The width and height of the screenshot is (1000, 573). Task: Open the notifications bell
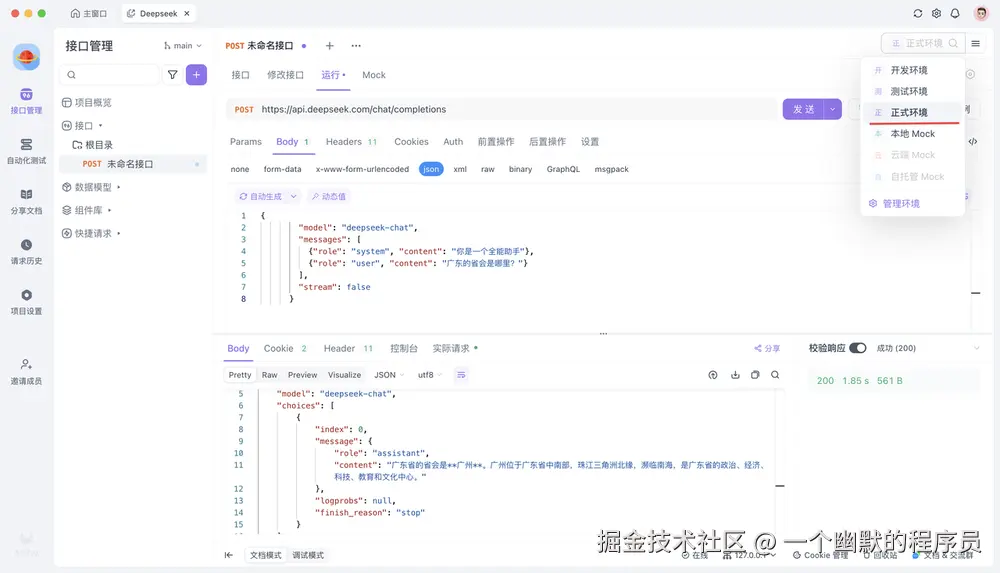955,13
